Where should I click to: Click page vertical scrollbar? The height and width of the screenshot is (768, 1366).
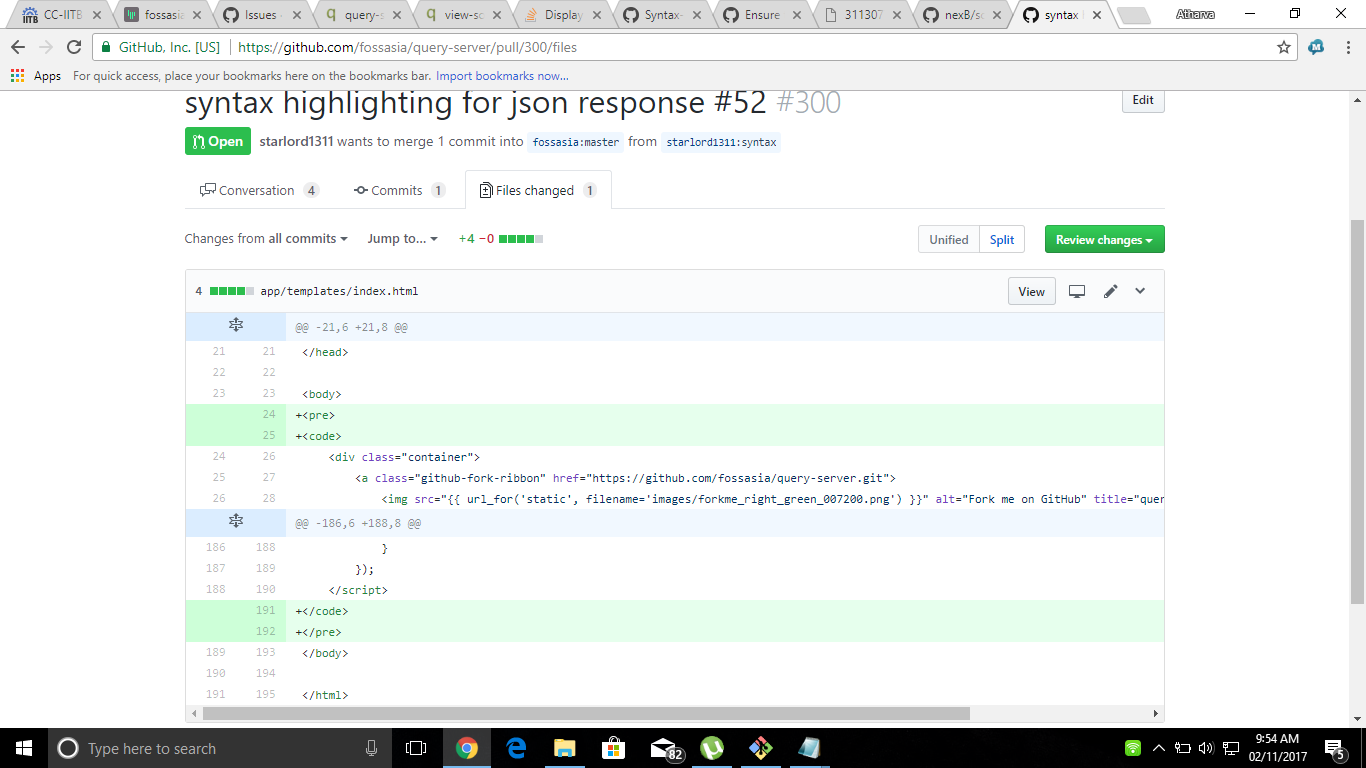pyautogui.click(x=1357, y=412)
